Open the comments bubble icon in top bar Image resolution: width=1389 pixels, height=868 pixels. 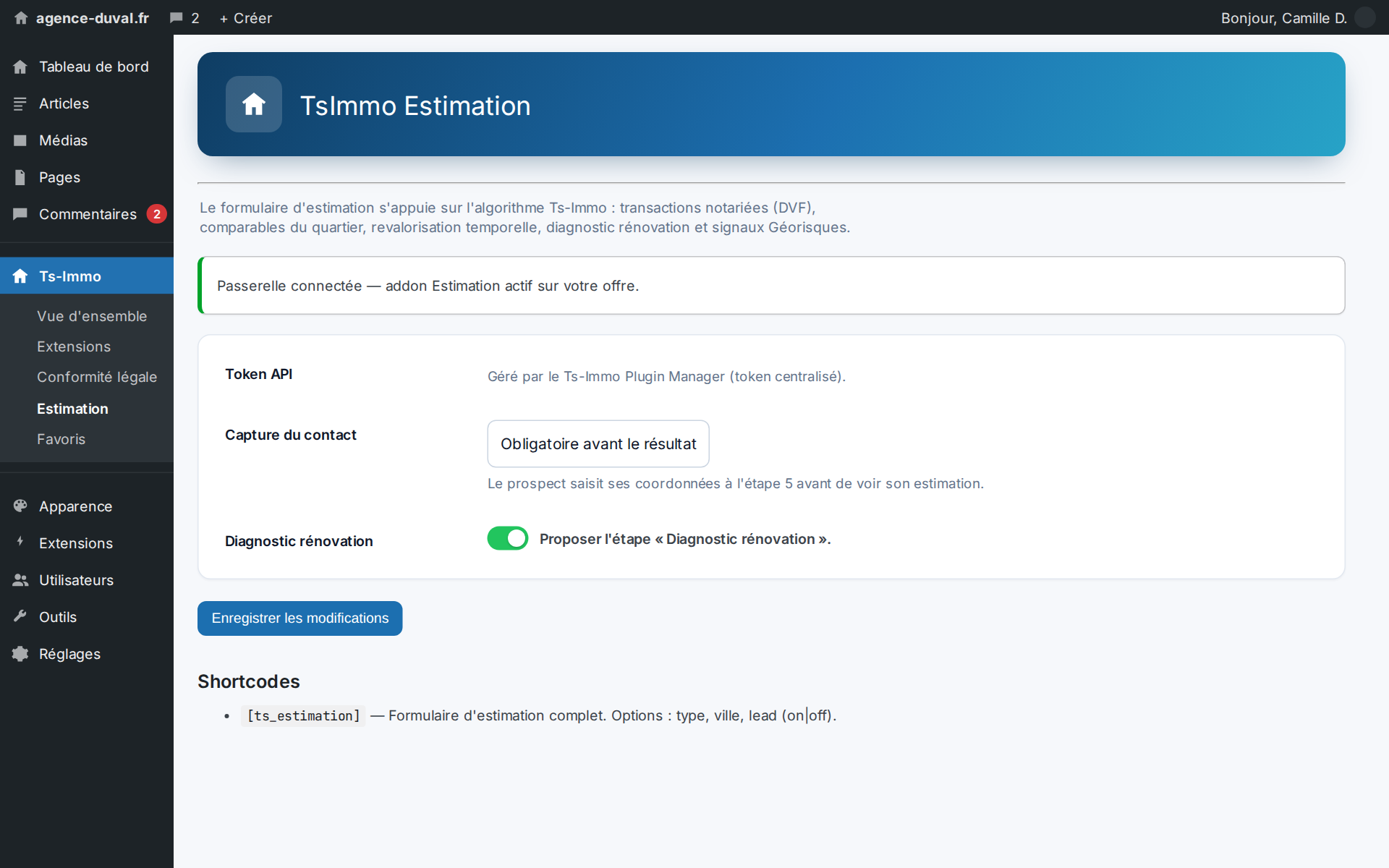(x=176, y=18)
